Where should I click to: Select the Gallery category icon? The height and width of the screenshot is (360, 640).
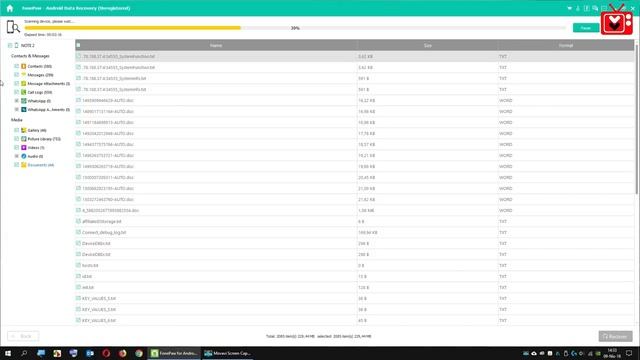[24, 130]
